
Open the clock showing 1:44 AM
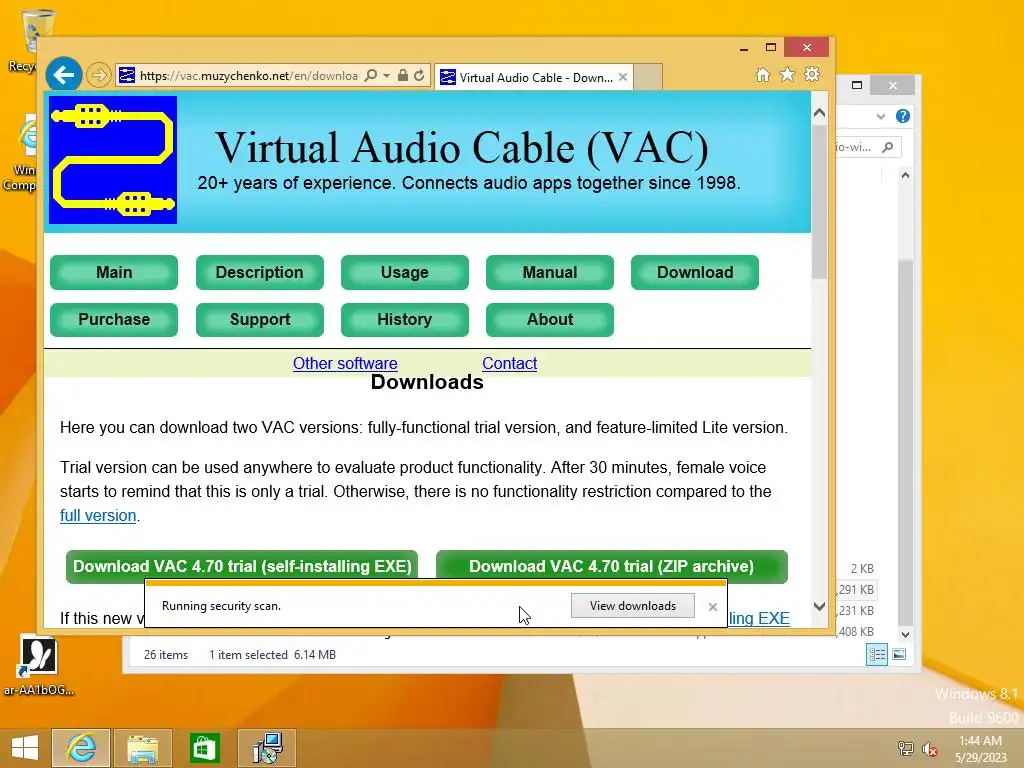(x=980, y=748)
